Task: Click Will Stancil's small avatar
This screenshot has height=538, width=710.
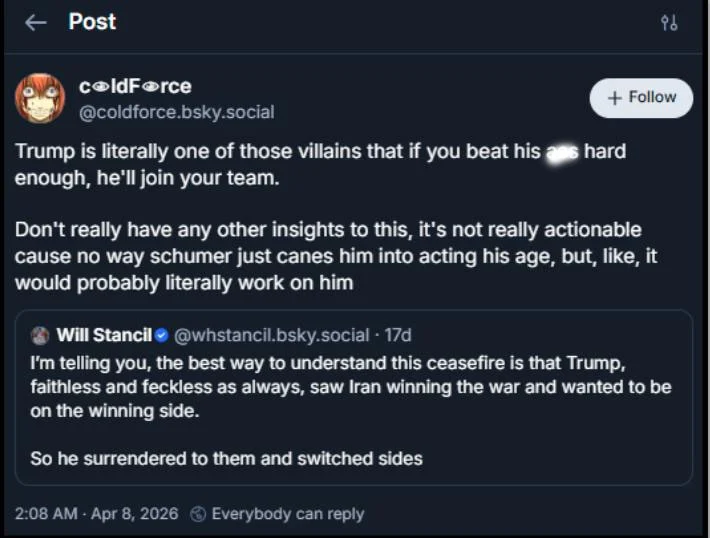Action: click(x=40, y=334)
